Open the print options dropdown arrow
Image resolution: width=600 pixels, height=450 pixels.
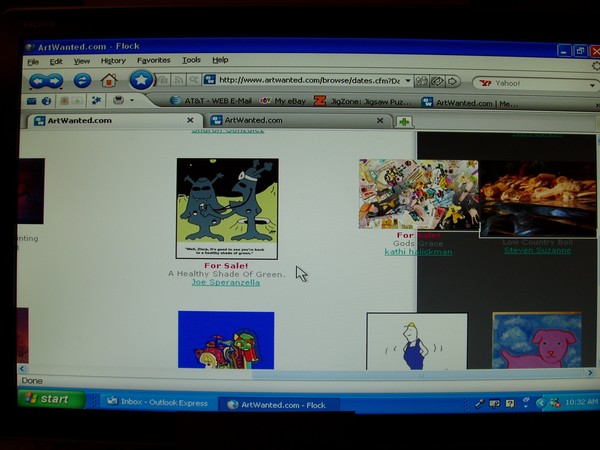[132, 100]
